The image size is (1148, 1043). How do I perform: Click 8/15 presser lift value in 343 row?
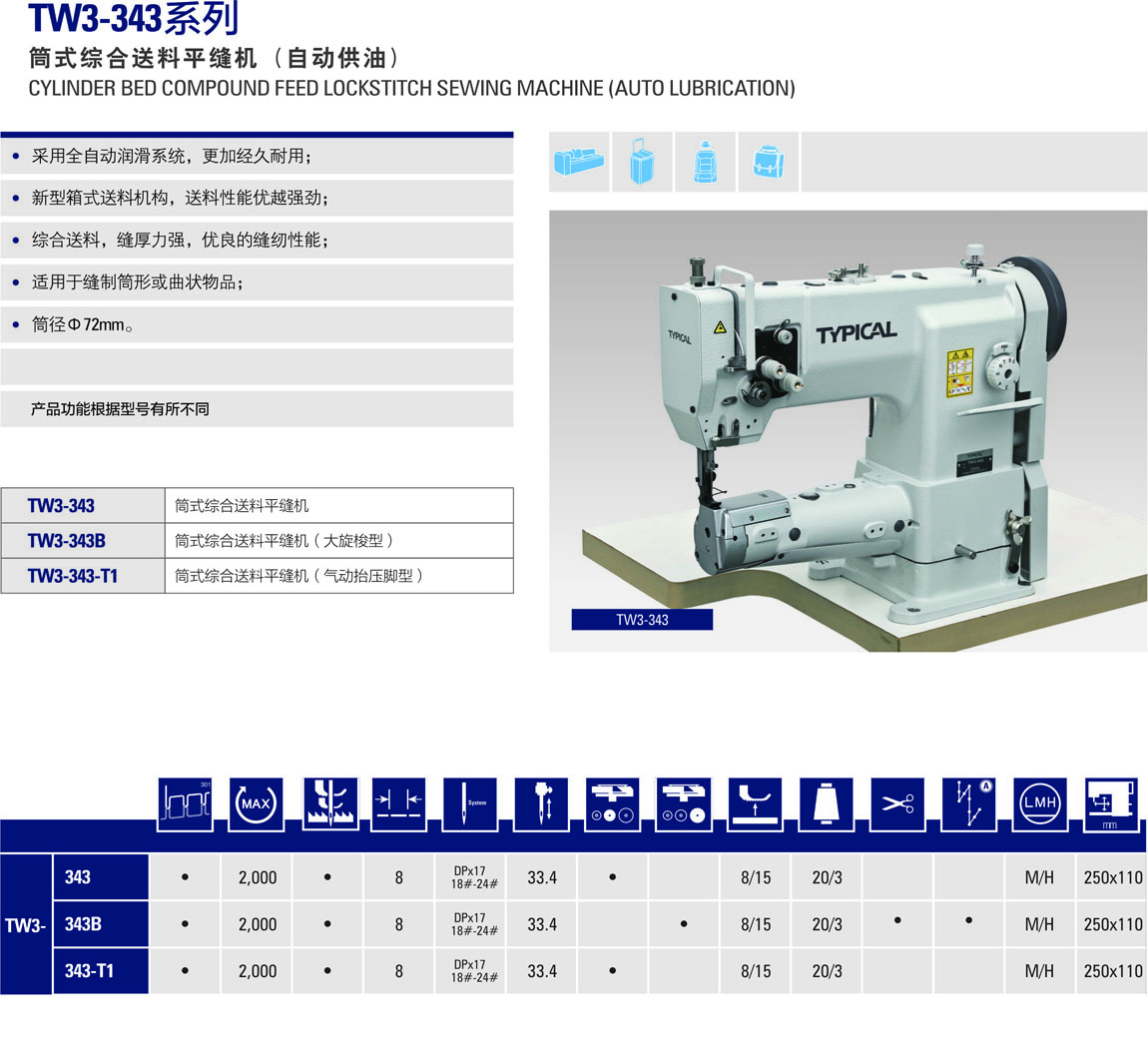pos(756,877)
